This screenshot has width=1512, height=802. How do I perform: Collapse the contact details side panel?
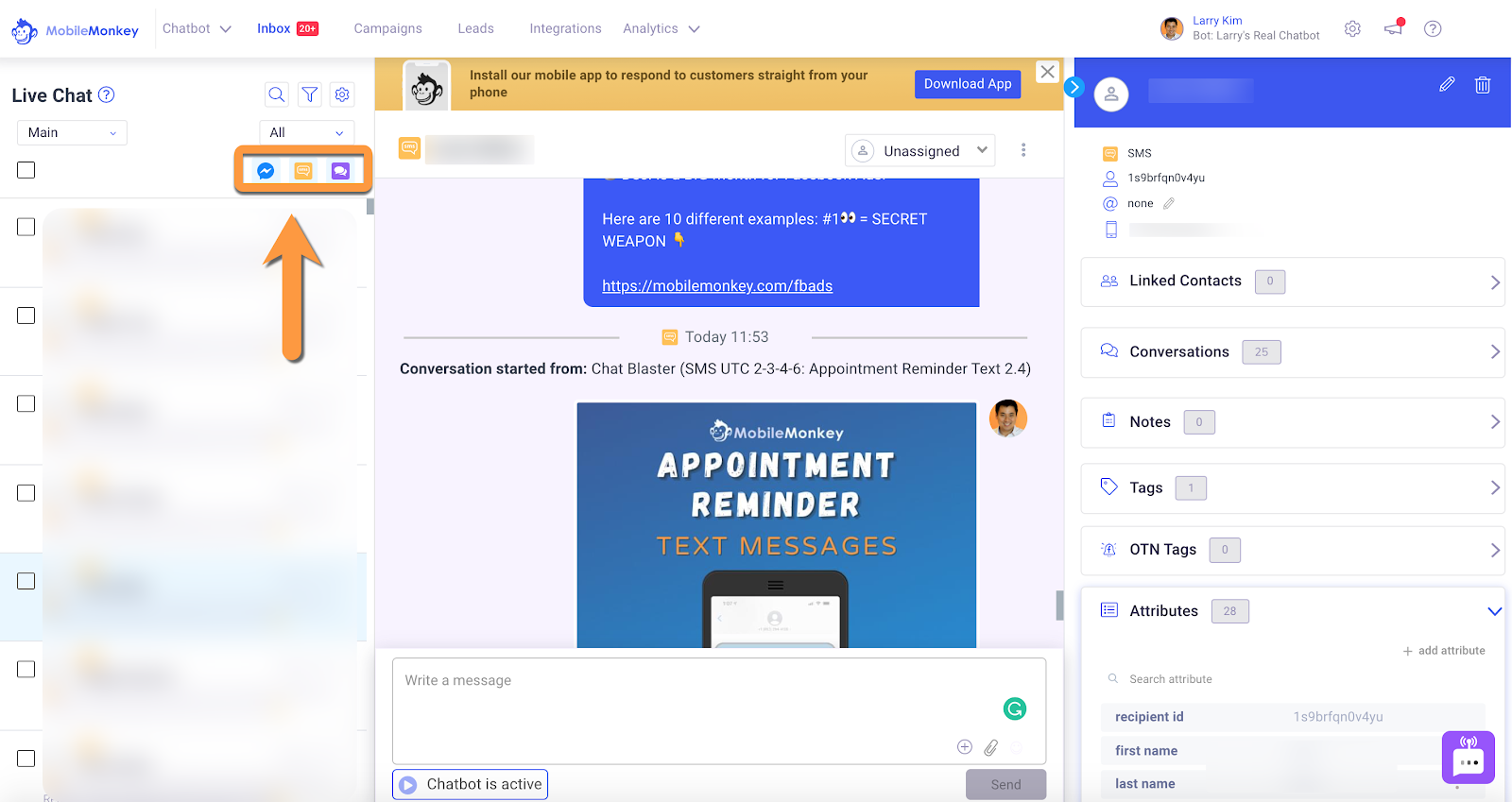[x=1074, y=87]
